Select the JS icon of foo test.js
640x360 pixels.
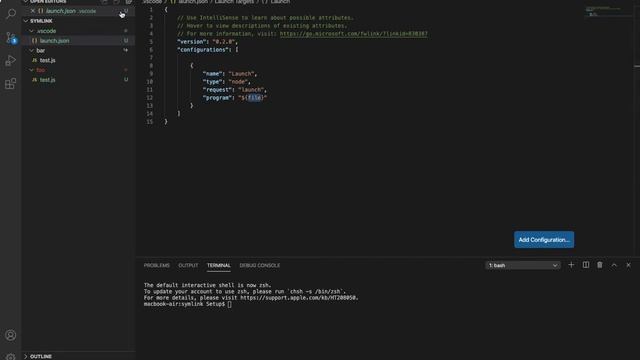pos(34,80)
